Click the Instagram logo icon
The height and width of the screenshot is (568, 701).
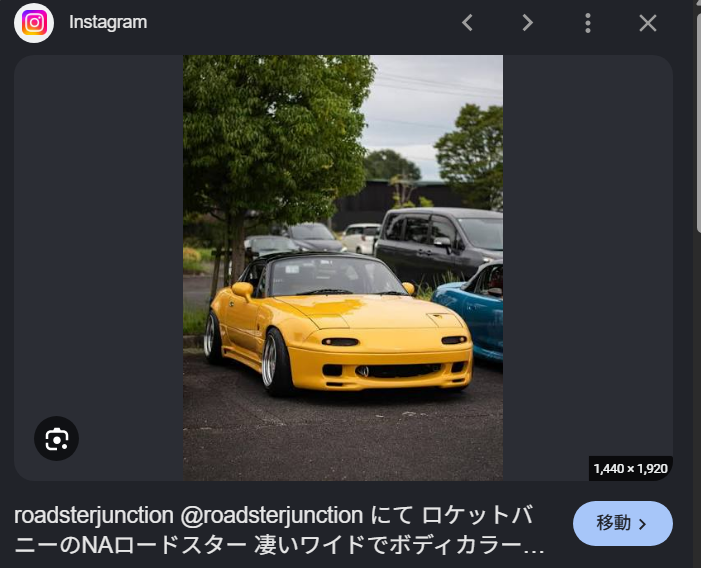pos(34,23)
